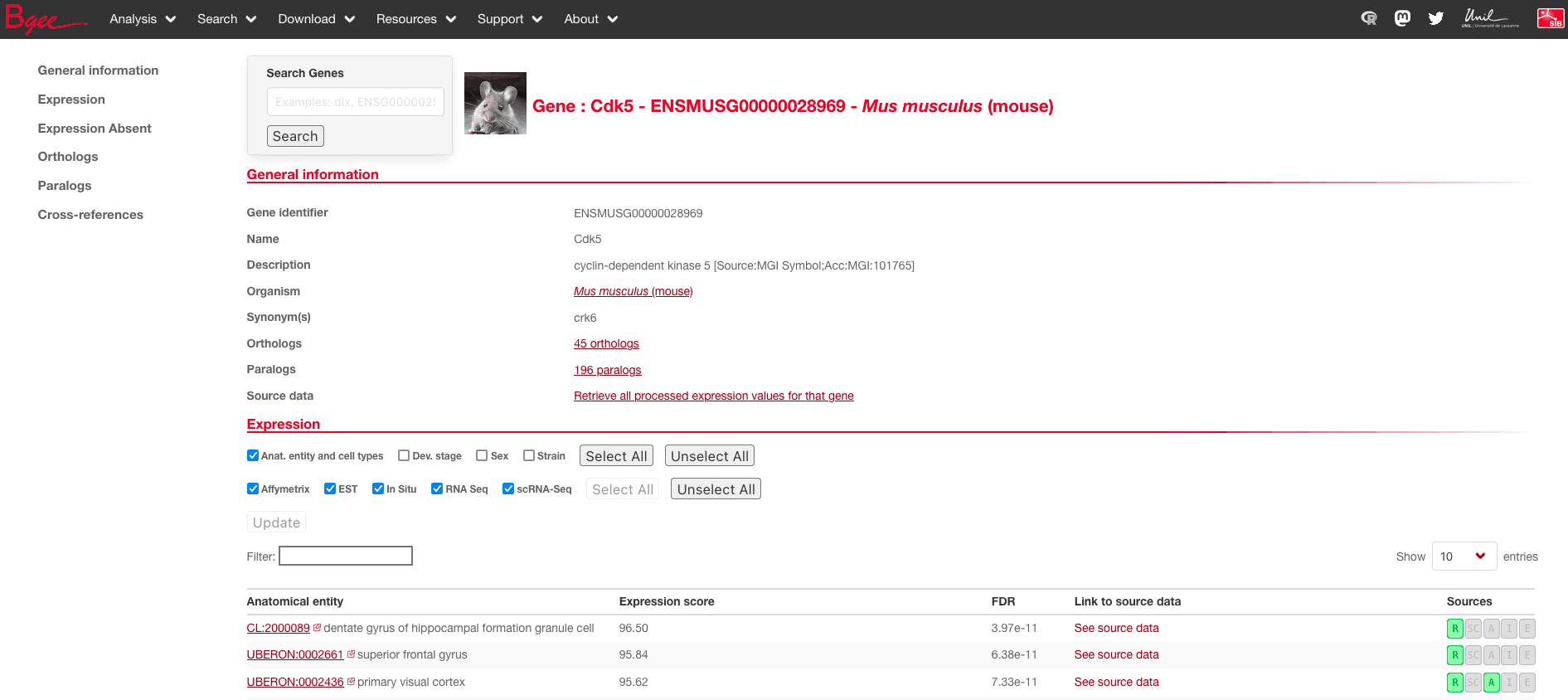The height and width of the screenshot is (700, 1568).
Task: Open external link icon beside CL:2000089
Action: pyautogui.click(x=318, y=628)
